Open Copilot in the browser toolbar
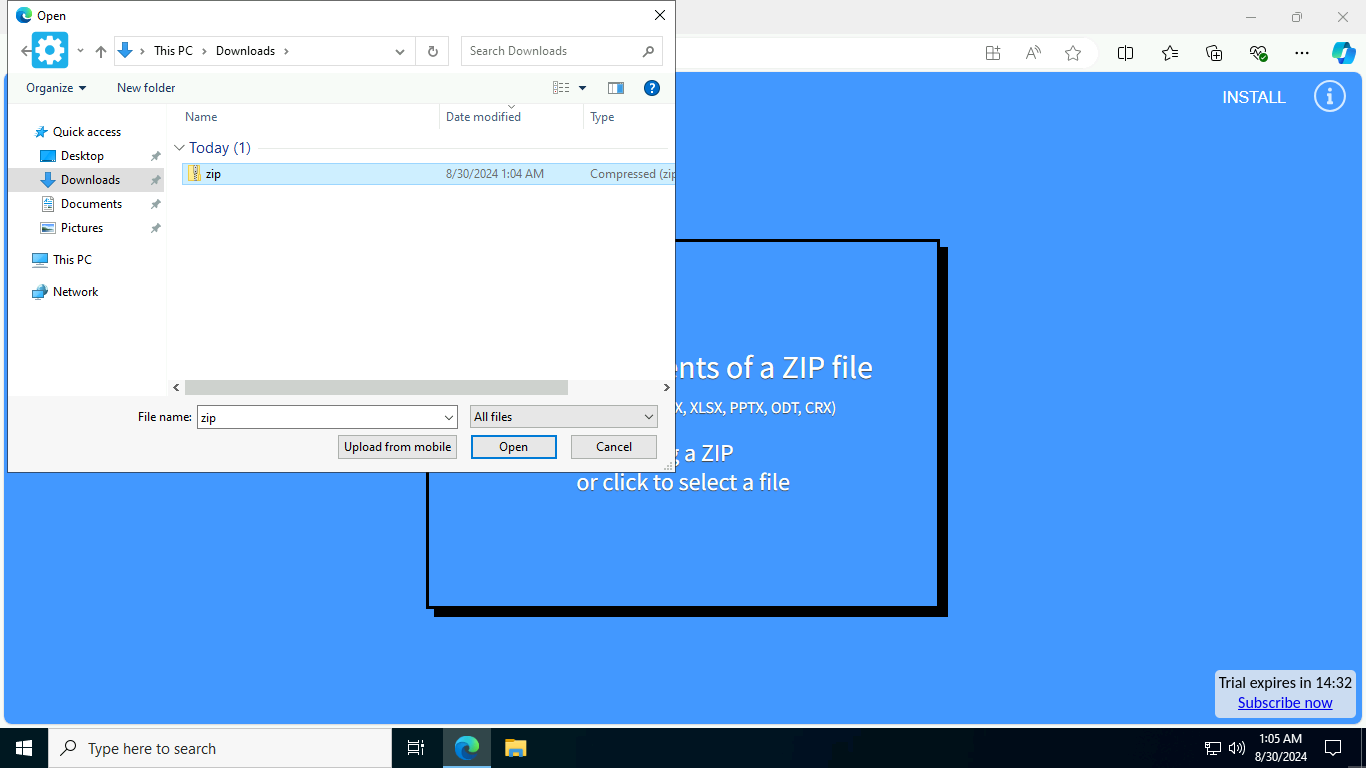 1343,53
